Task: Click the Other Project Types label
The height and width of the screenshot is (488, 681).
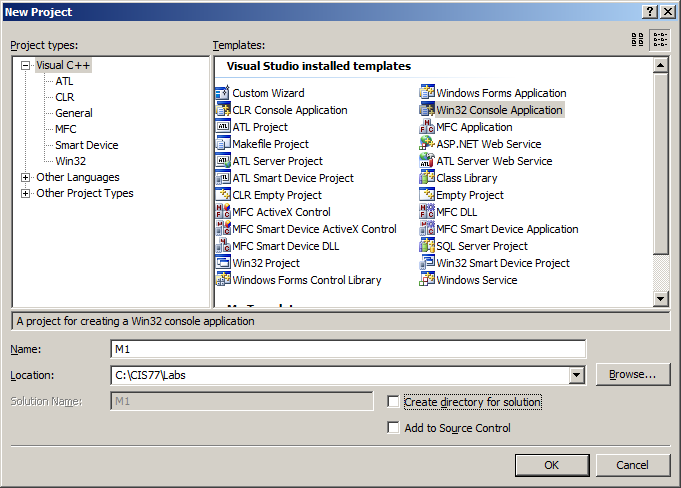Action: tap(85, 193)
